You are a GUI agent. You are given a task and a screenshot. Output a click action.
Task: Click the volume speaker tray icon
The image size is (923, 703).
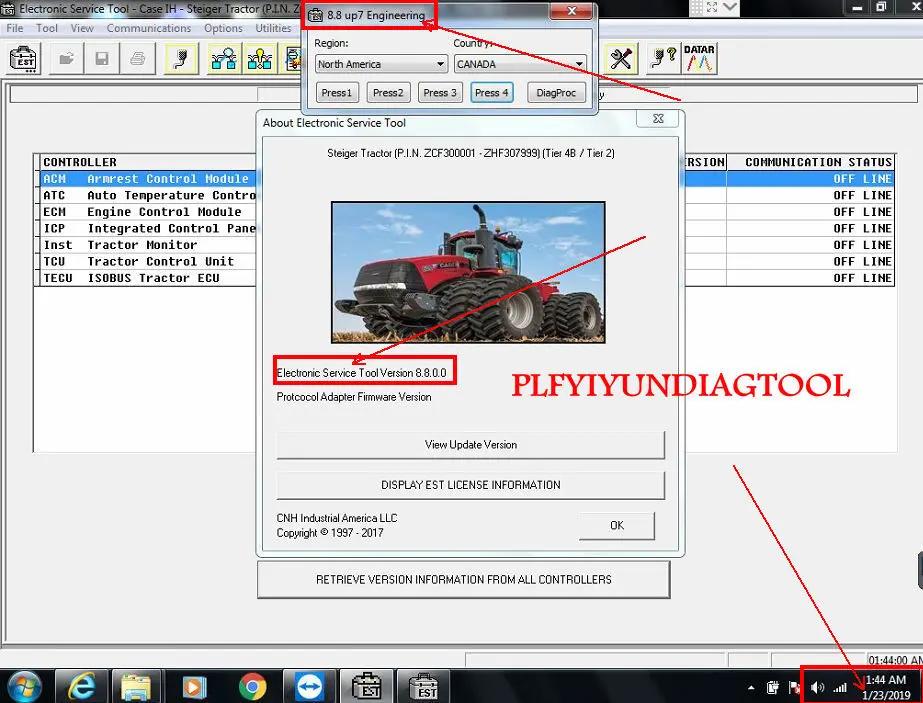pyautogui.click(x=817, y=687)
